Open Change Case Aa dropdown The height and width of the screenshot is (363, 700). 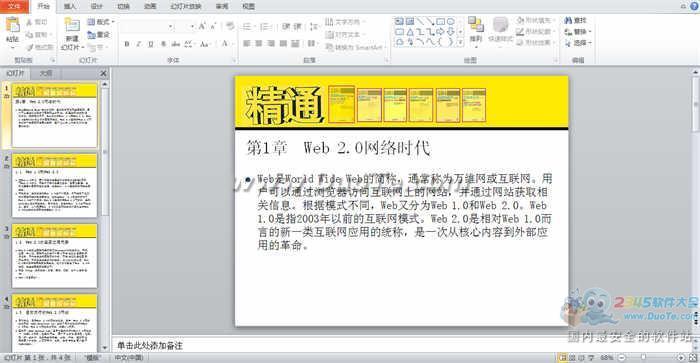tap(205, 44)
